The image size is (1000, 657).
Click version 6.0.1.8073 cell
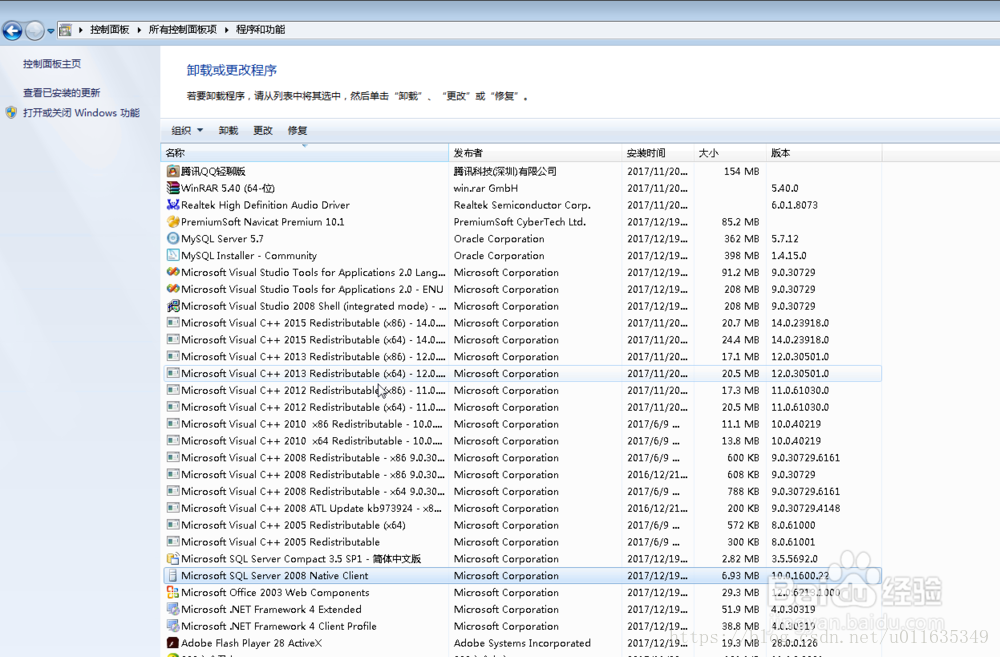[x=794, y=205]
